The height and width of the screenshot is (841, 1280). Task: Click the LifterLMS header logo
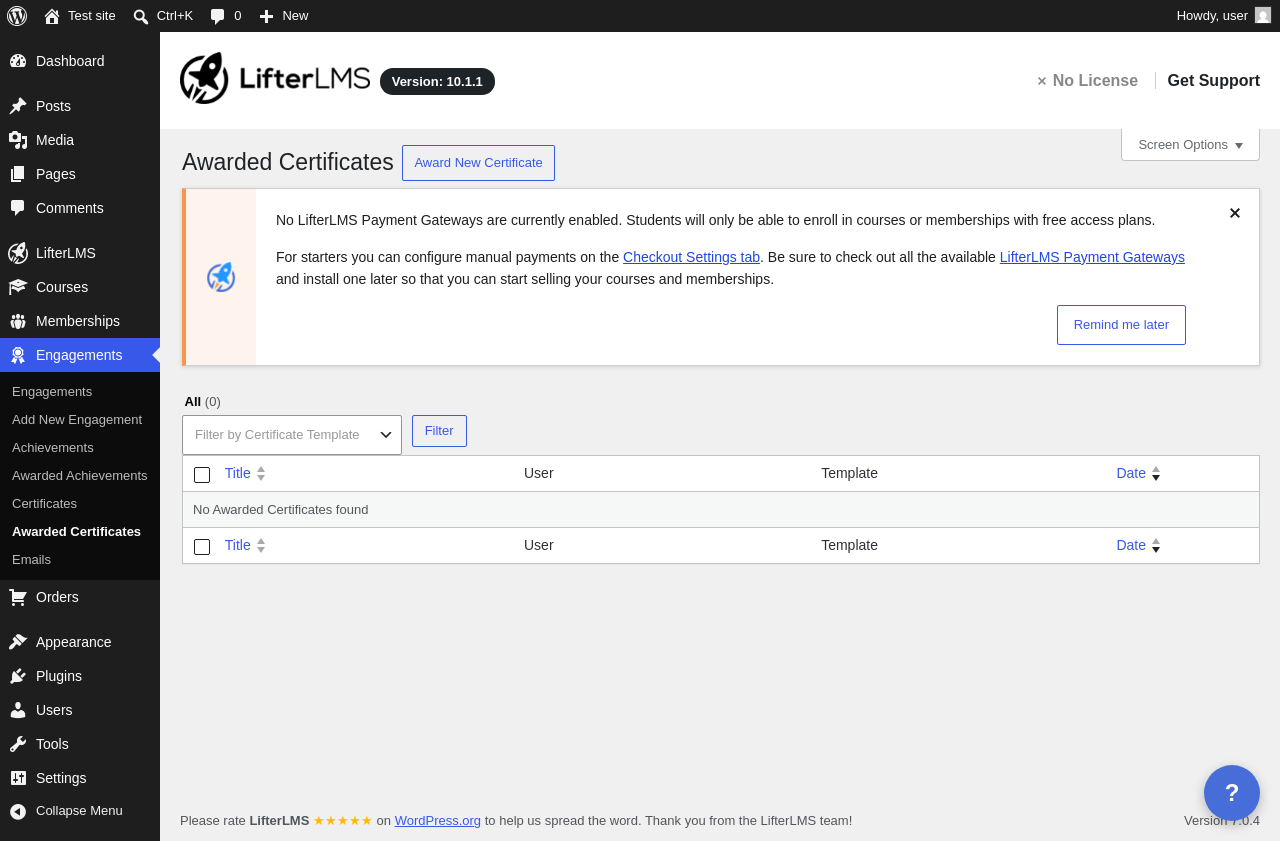[275, 78]
